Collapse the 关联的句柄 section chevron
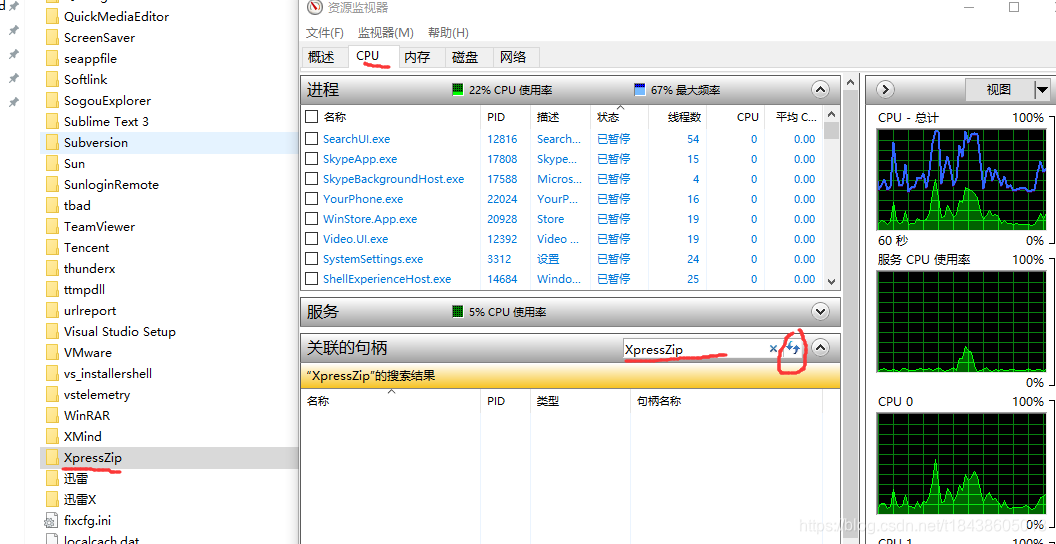The height and width of the screenshot is (544, 1056). 820,348
